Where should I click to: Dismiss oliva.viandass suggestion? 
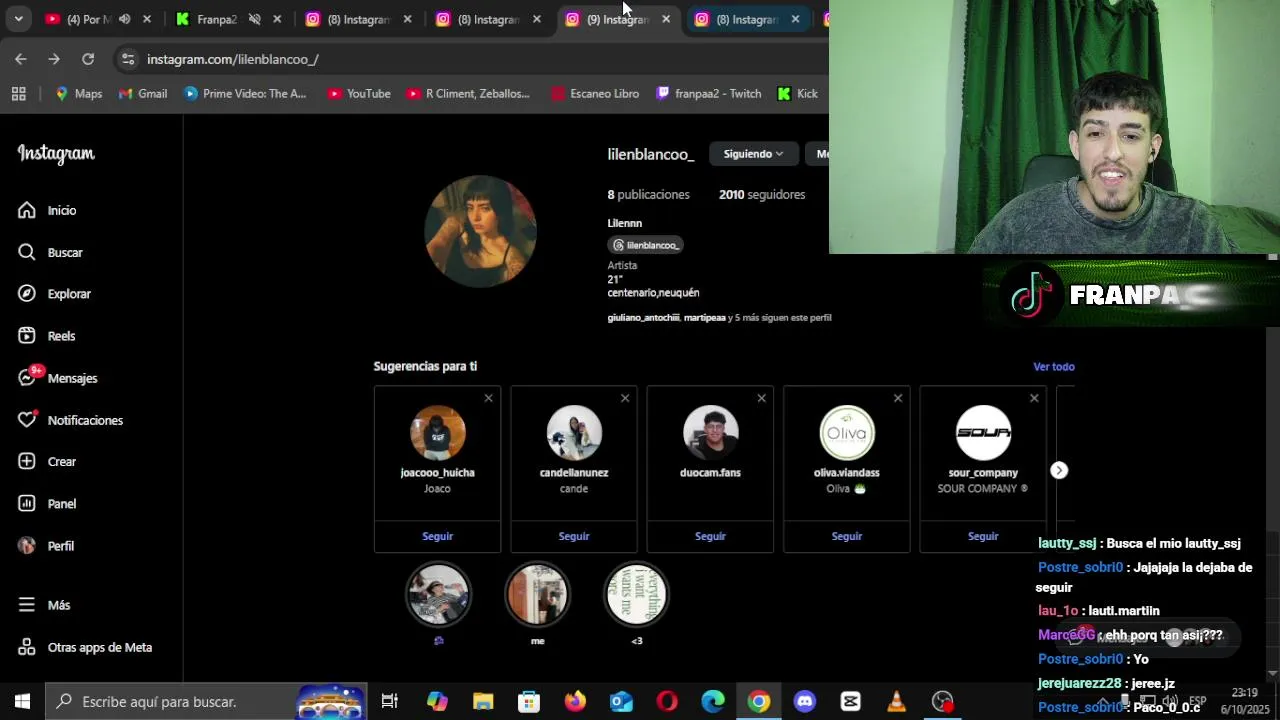coord(898,398)
